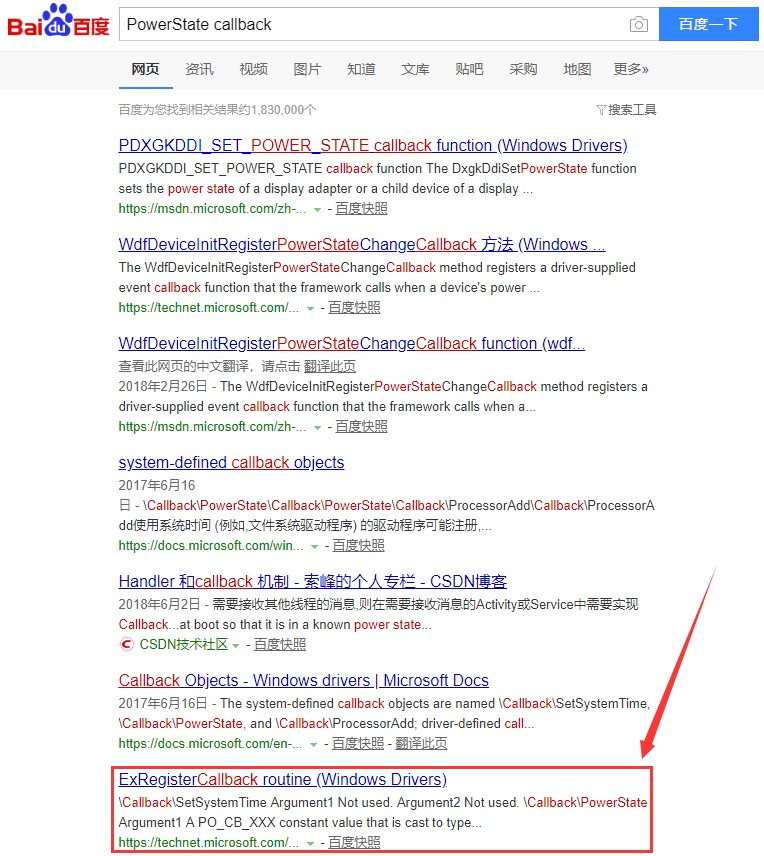Open 百度快照 for WdfDeviceInitRegister 方法 result

354,307
